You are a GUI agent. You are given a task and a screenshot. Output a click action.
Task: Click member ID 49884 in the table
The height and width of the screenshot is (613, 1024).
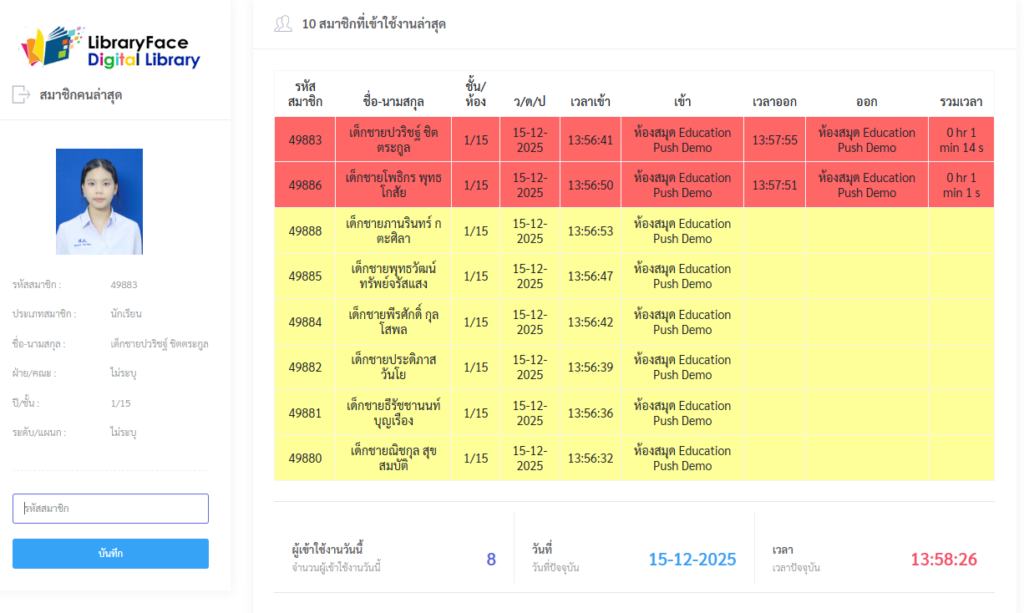[305, 322]
